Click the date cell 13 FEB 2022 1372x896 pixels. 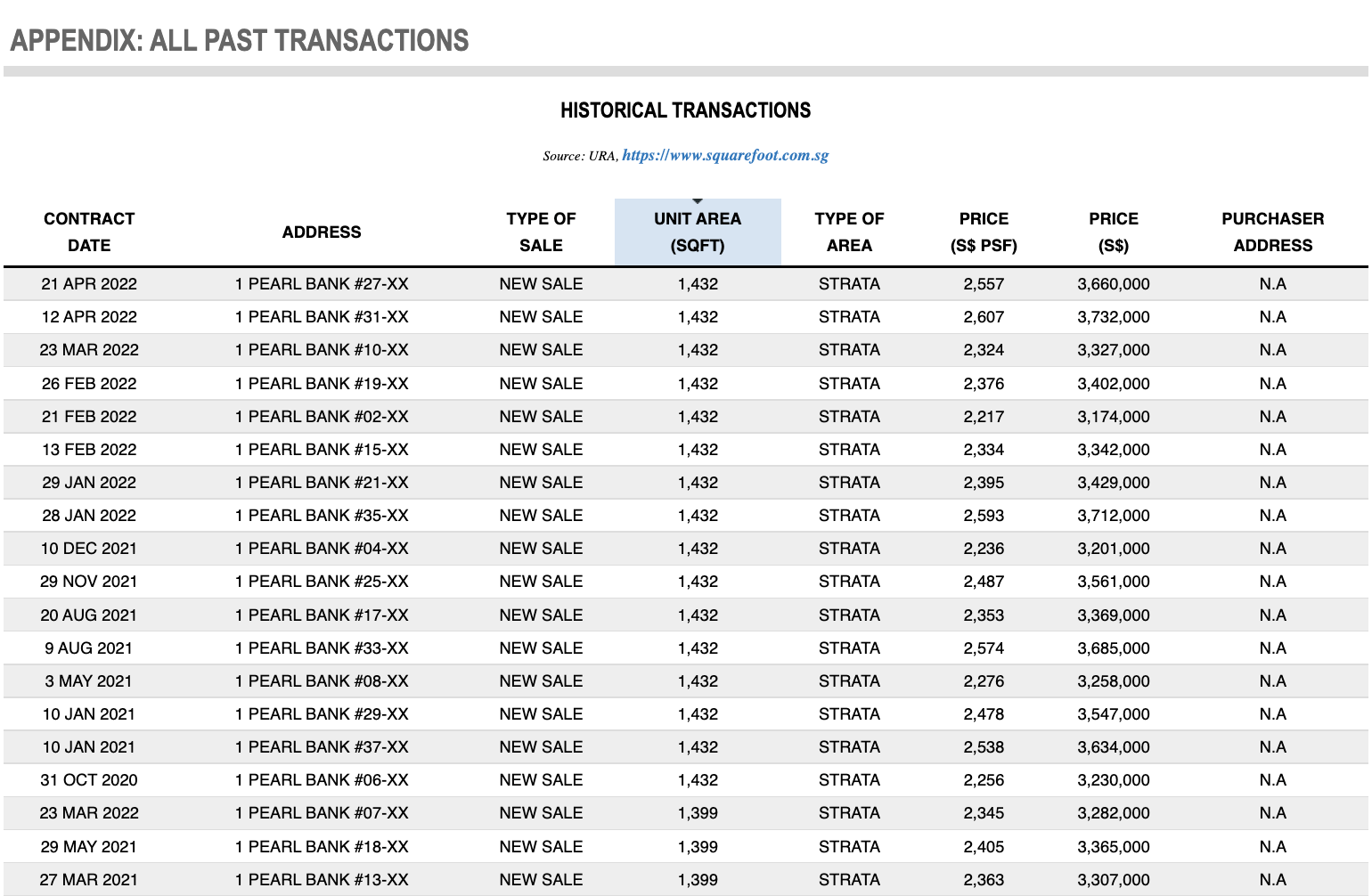click(x=89, y=450)
